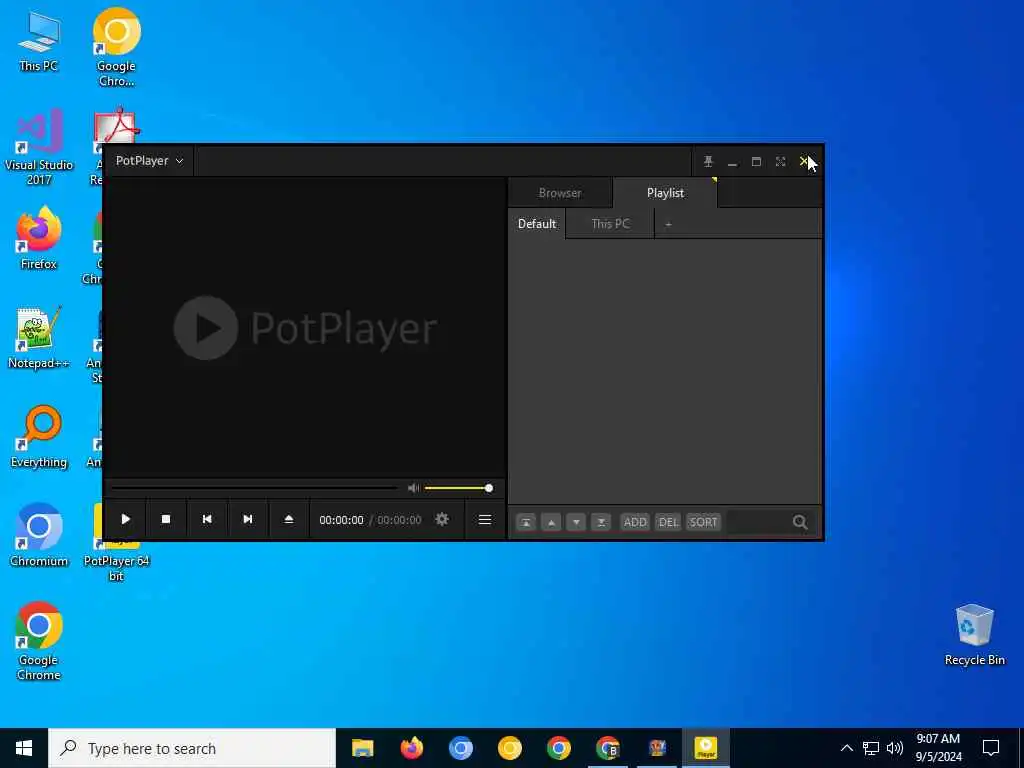Select the Chromium desktop icon
This screenshot has width=1024, height=768.
[39, 535]
